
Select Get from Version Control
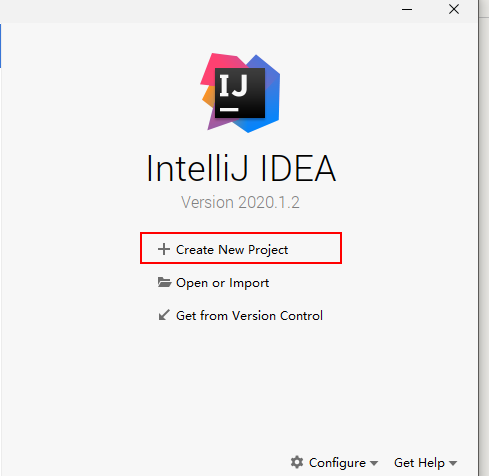click(249, 316)
